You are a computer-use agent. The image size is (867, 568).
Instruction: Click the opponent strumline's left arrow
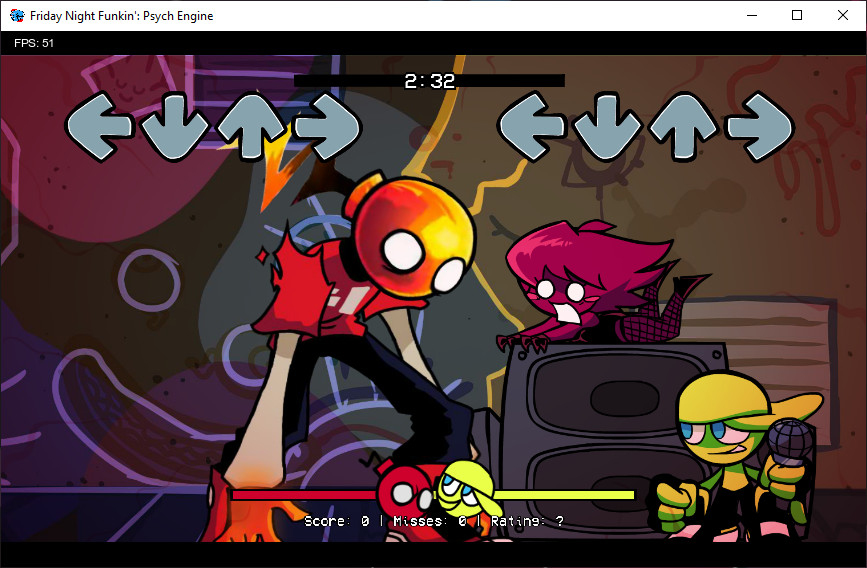(x=99, y=127)
